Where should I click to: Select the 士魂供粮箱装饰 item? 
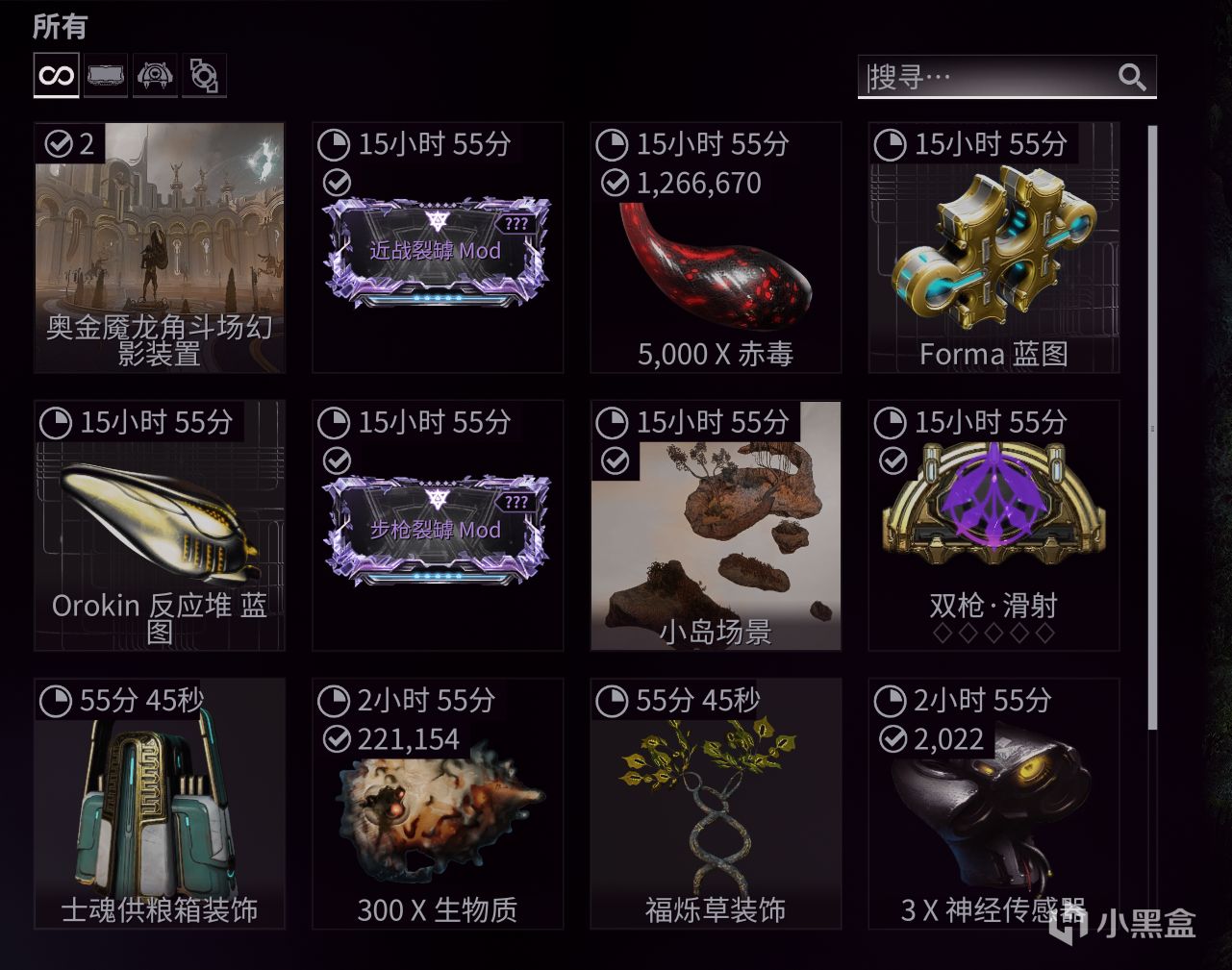point(160,804)
